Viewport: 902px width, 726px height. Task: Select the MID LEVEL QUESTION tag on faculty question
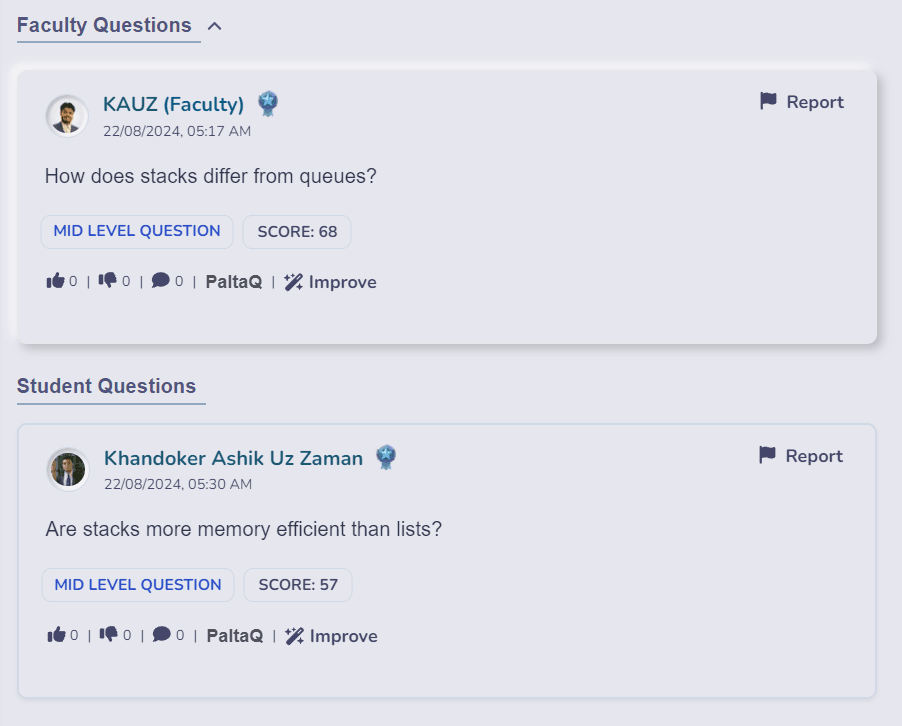[x=136, y=231]
